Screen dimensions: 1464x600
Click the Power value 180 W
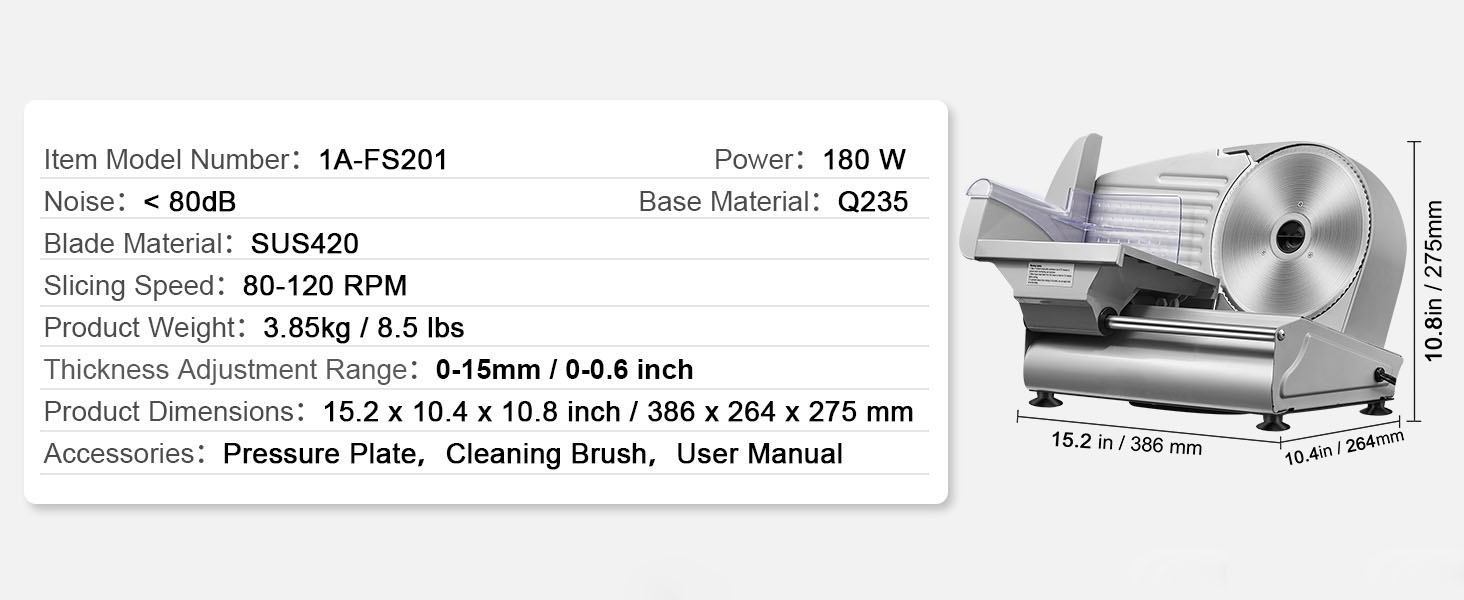click(x=864, y=160)
